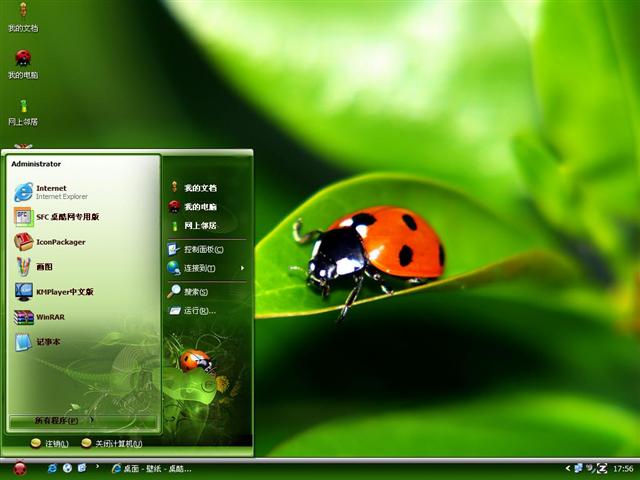640x480 pixels.
Task: Switch to the 桌面 - 壁纸 - 桌酷... taskbar window
Action: click(151, 469)
